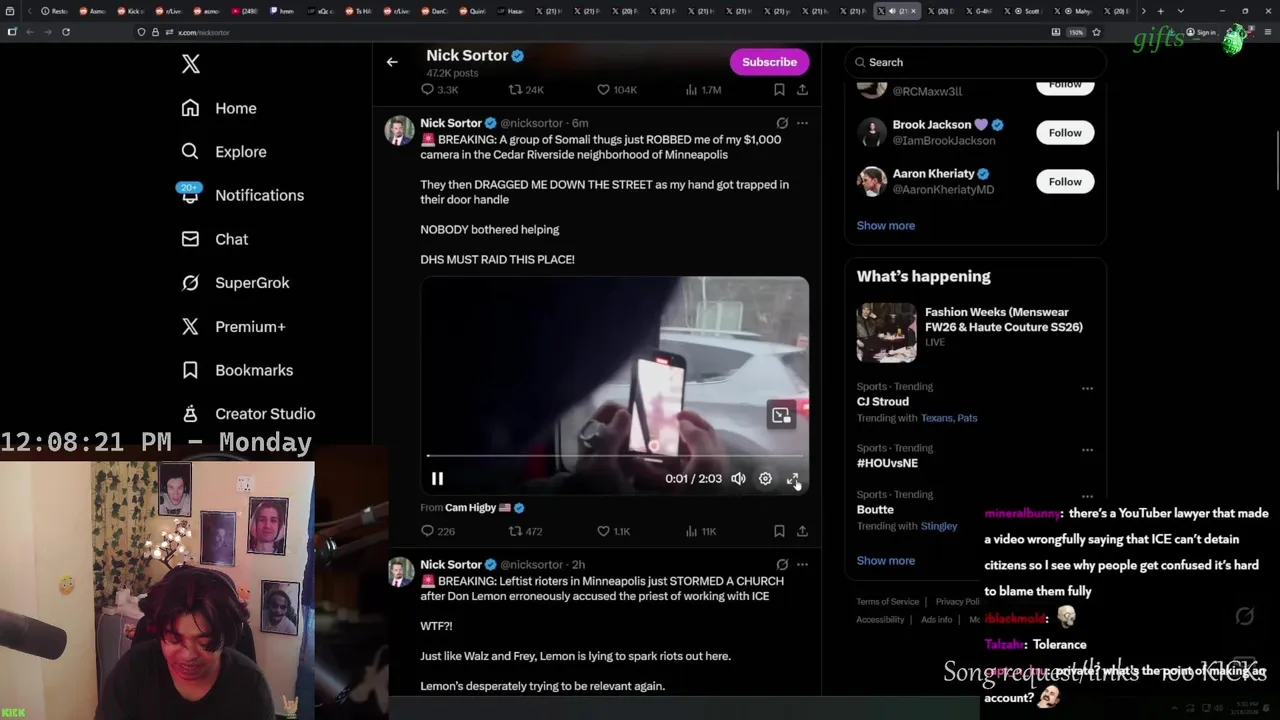Open more options on the 6m post
The image size is (1280, 720).
click(802, 123)
